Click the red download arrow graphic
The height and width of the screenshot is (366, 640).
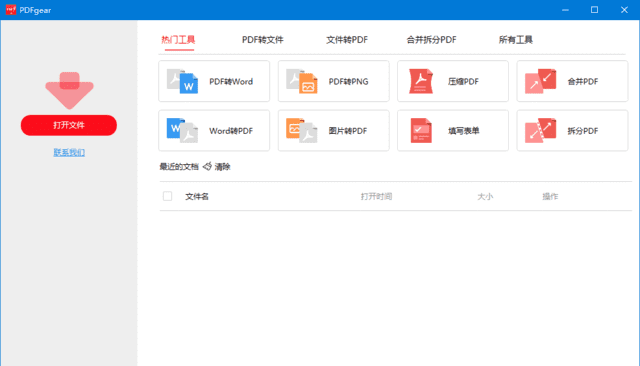pyautogui.click(x=69, y=90)
